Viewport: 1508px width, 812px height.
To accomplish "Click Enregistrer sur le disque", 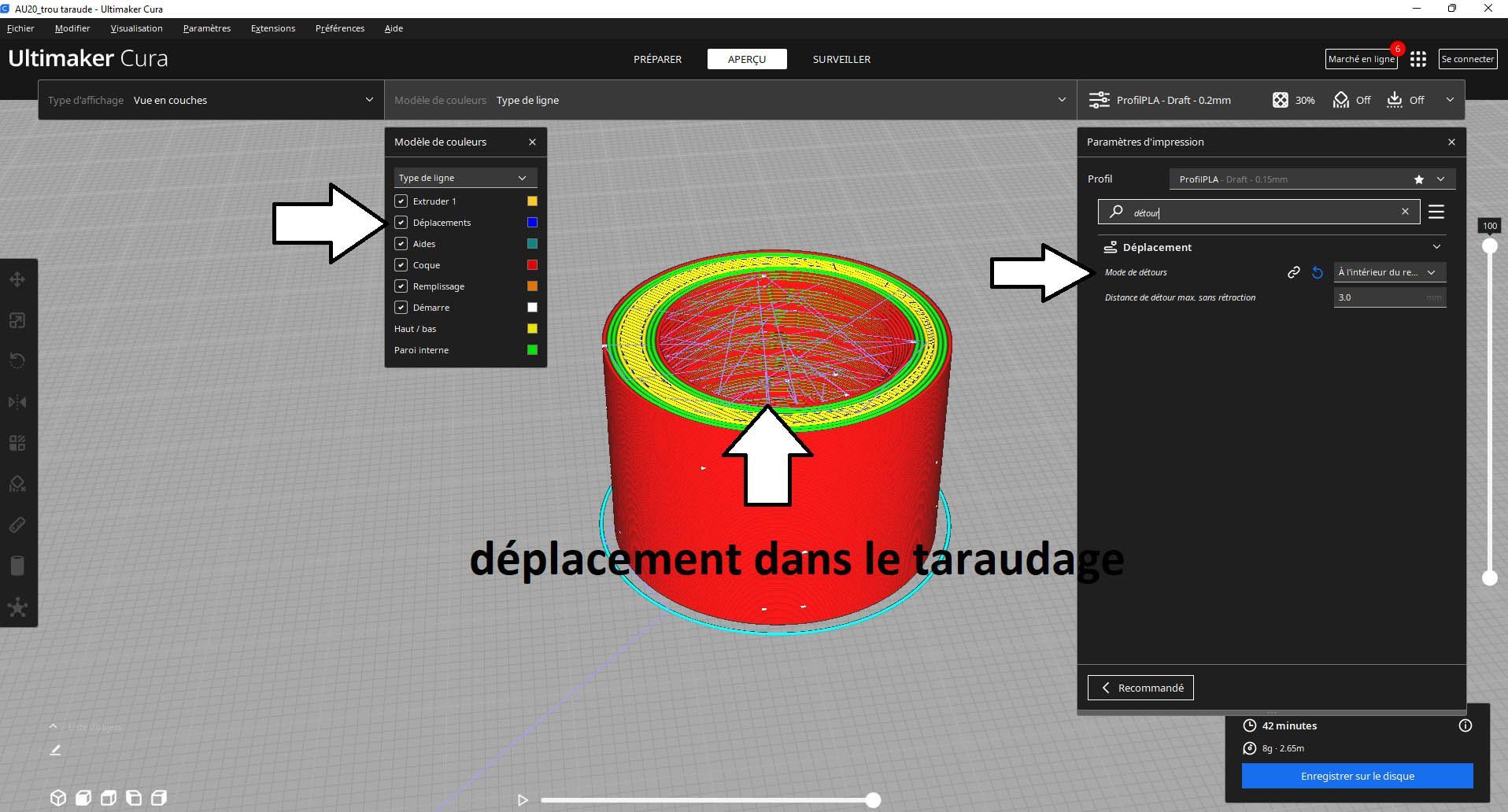I will point(1358,776).
